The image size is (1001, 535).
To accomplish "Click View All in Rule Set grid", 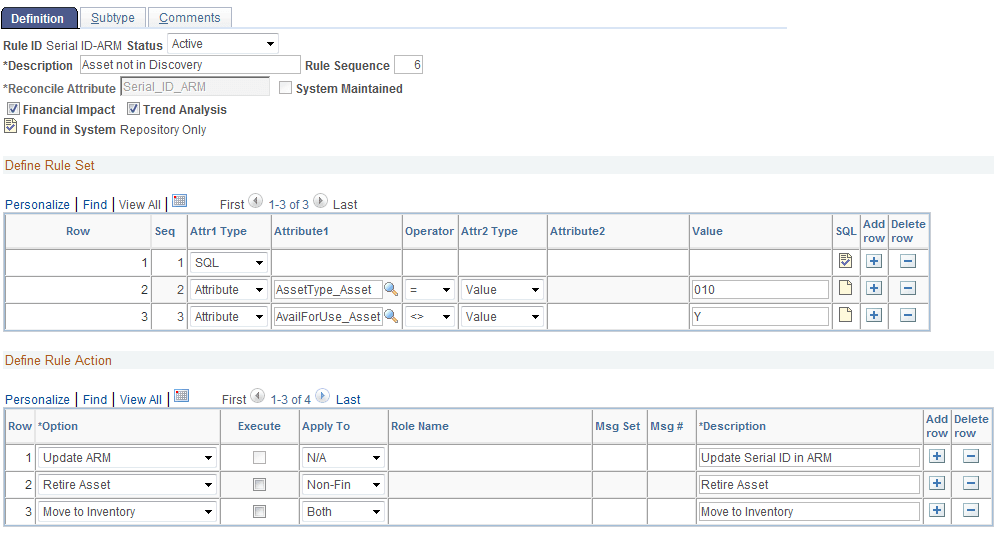I will 140,204.
